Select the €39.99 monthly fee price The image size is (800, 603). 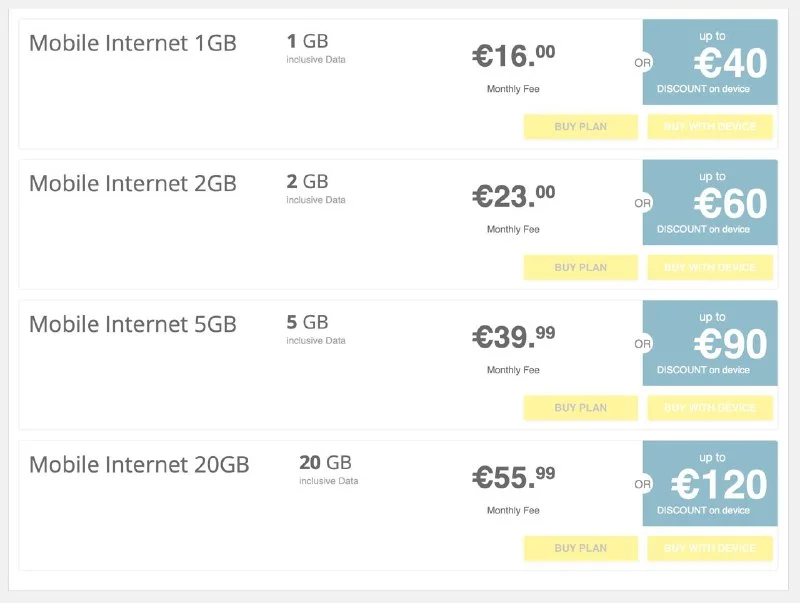[513, 338]
